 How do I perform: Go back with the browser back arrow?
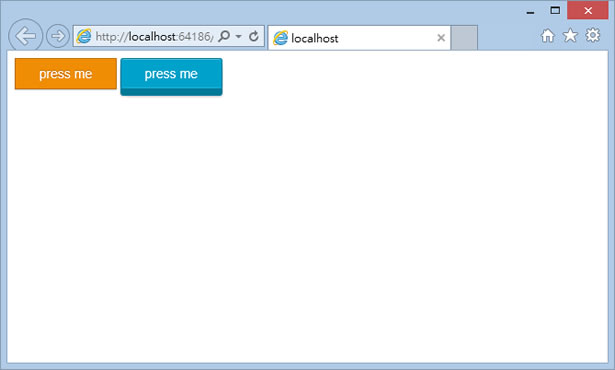coord(25,36)
